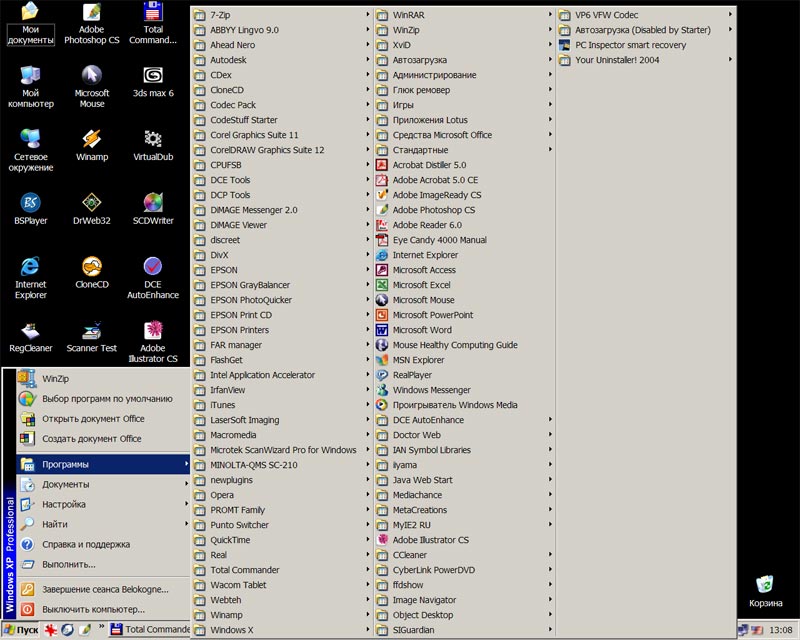Open Мой компьютер desktop icon

tap(31, 87)
